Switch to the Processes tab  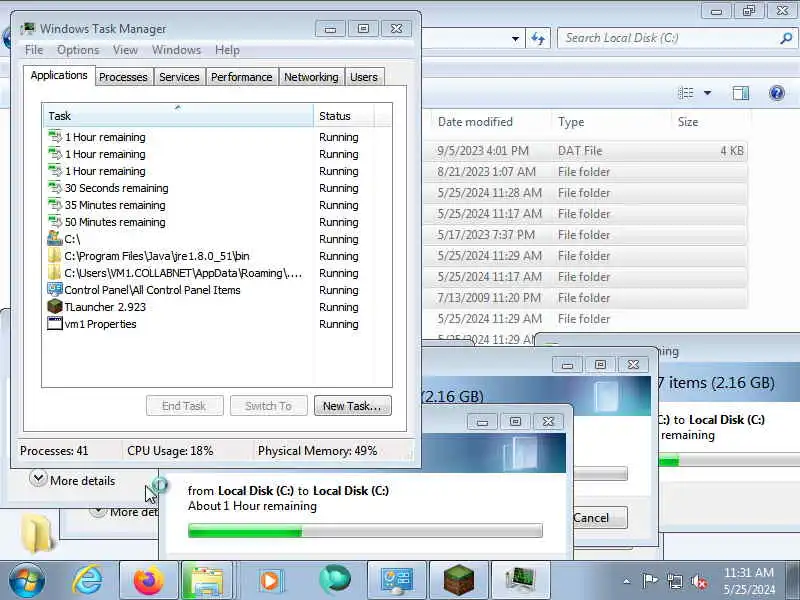[123, 77]
